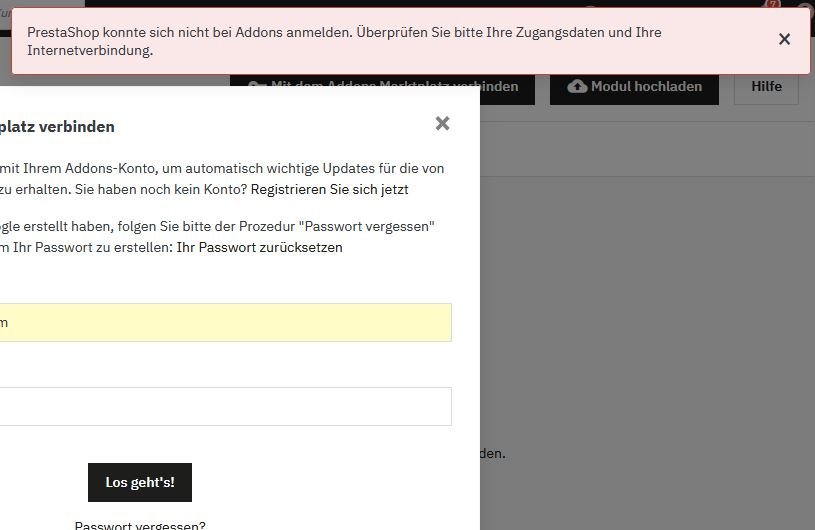Click the red notification badge icon in header
This screenshot has width=815, height=530.
[772, 4]
